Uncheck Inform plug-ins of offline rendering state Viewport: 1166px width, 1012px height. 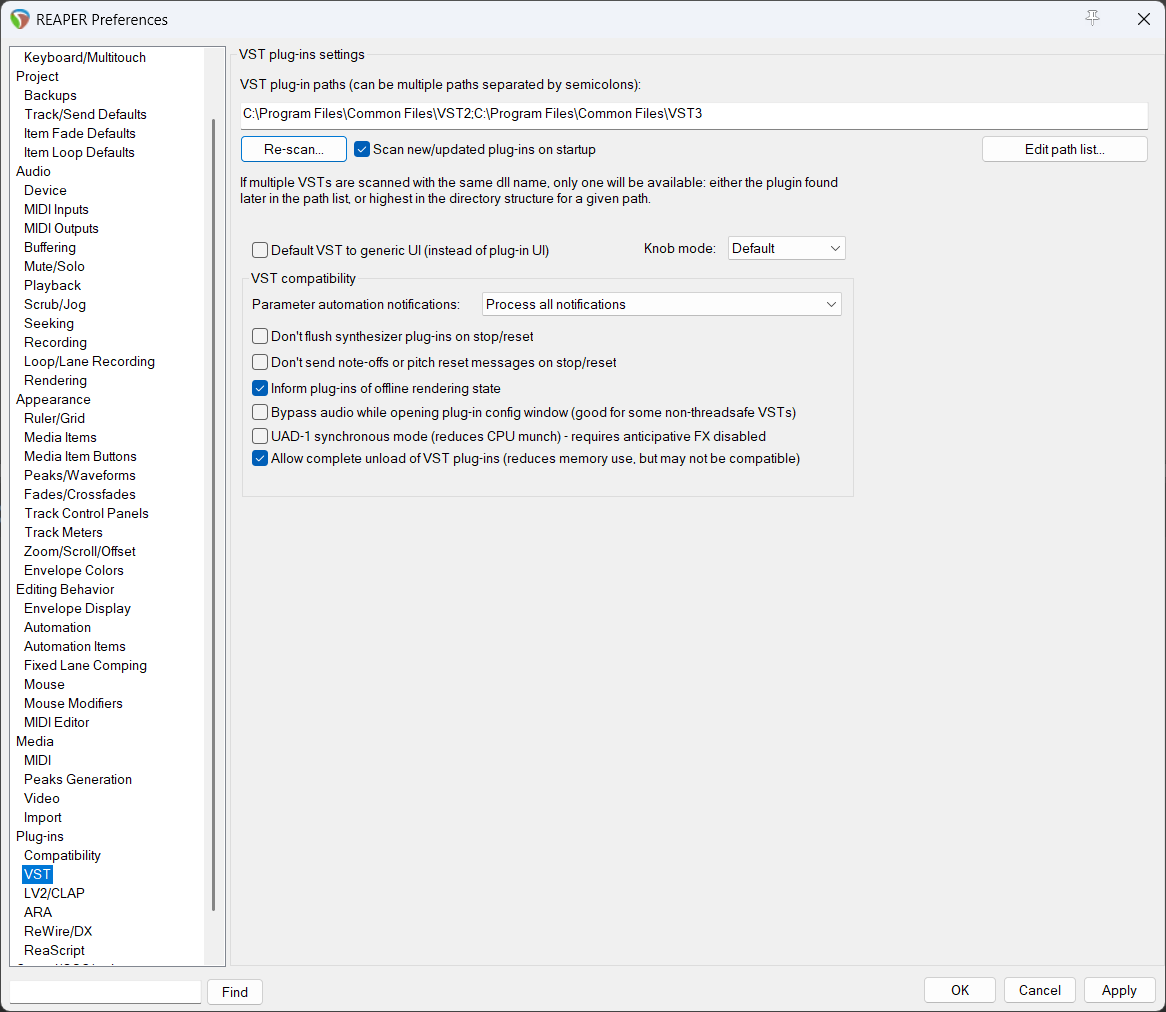pyautogui.click(x=260, y=388)
